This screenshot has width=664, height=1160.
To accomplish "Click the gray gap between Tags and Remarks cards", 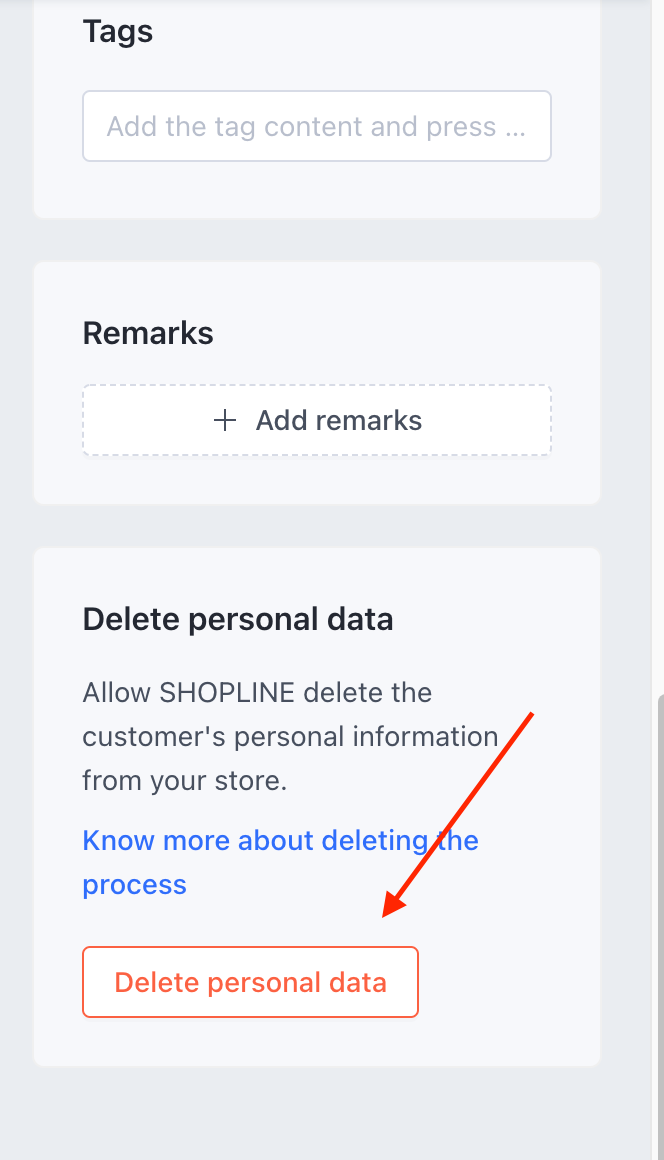I will pos(316,240).
